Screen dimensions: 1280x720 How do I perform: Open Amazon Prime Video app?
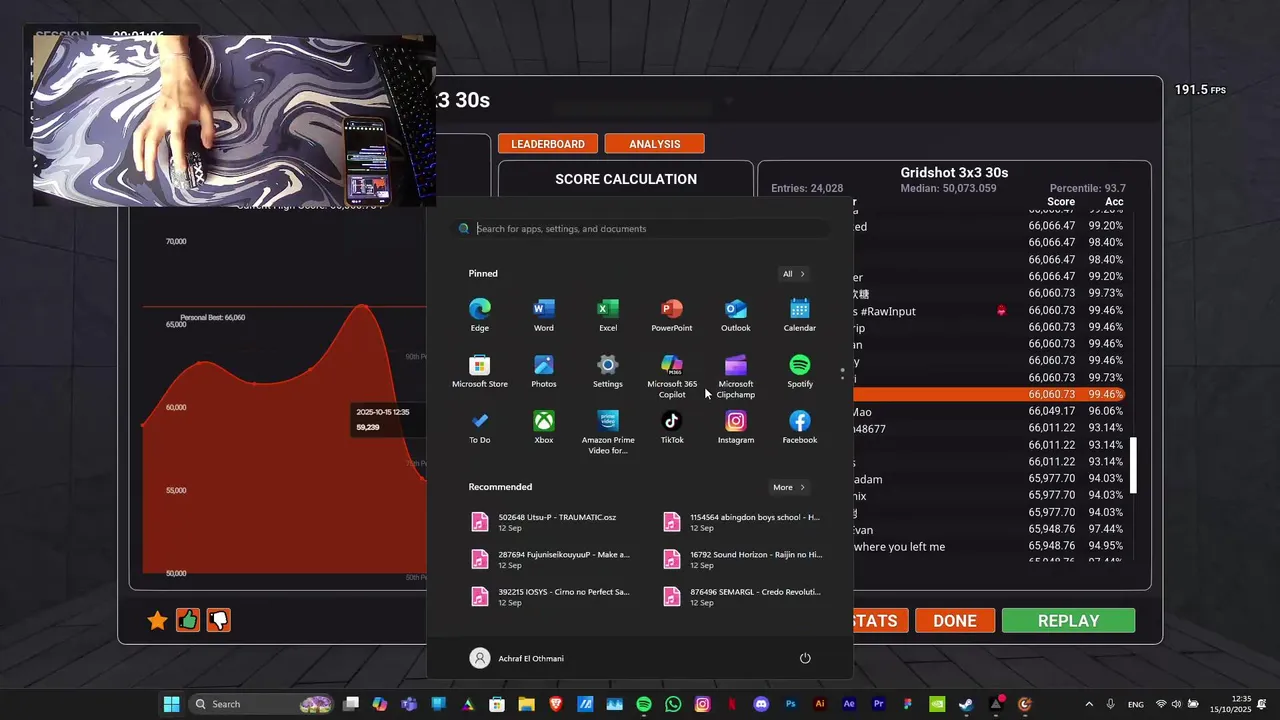point(608,432)
